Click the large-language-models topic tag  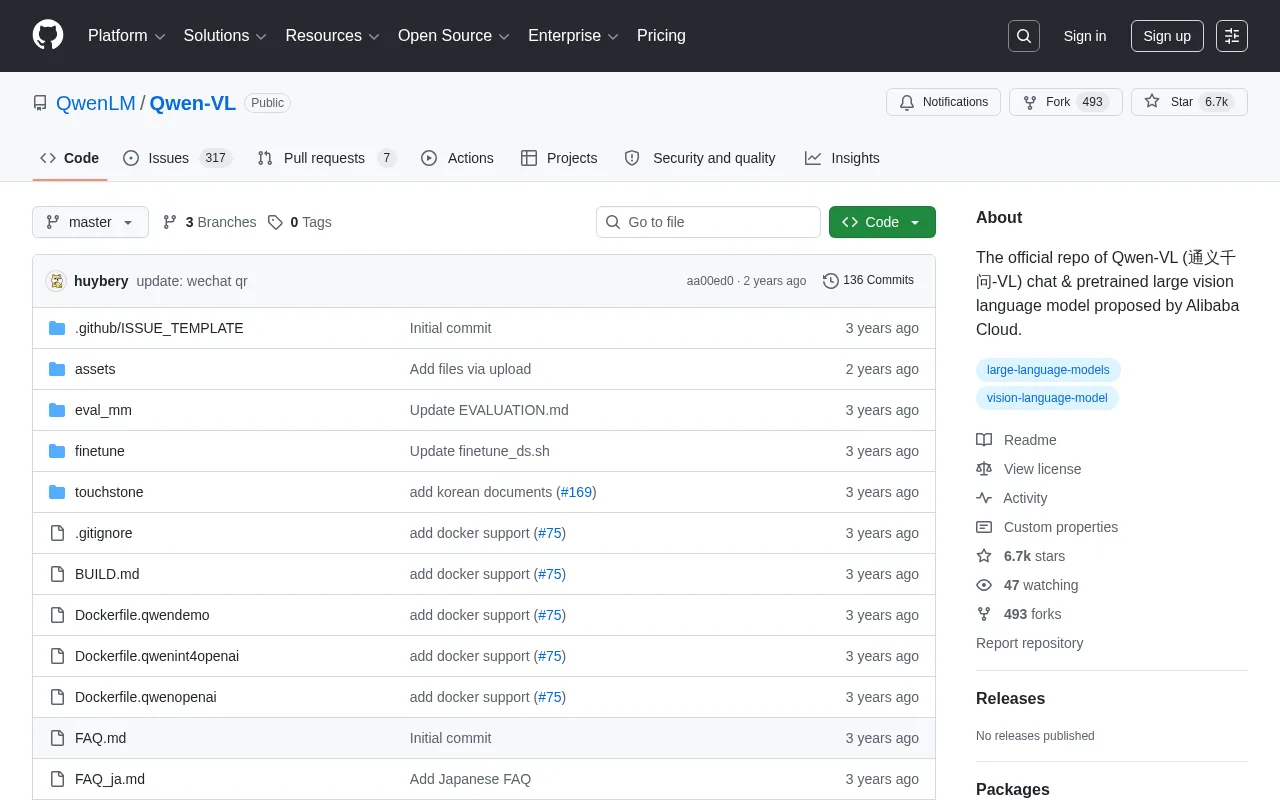tap(1048, 370)
